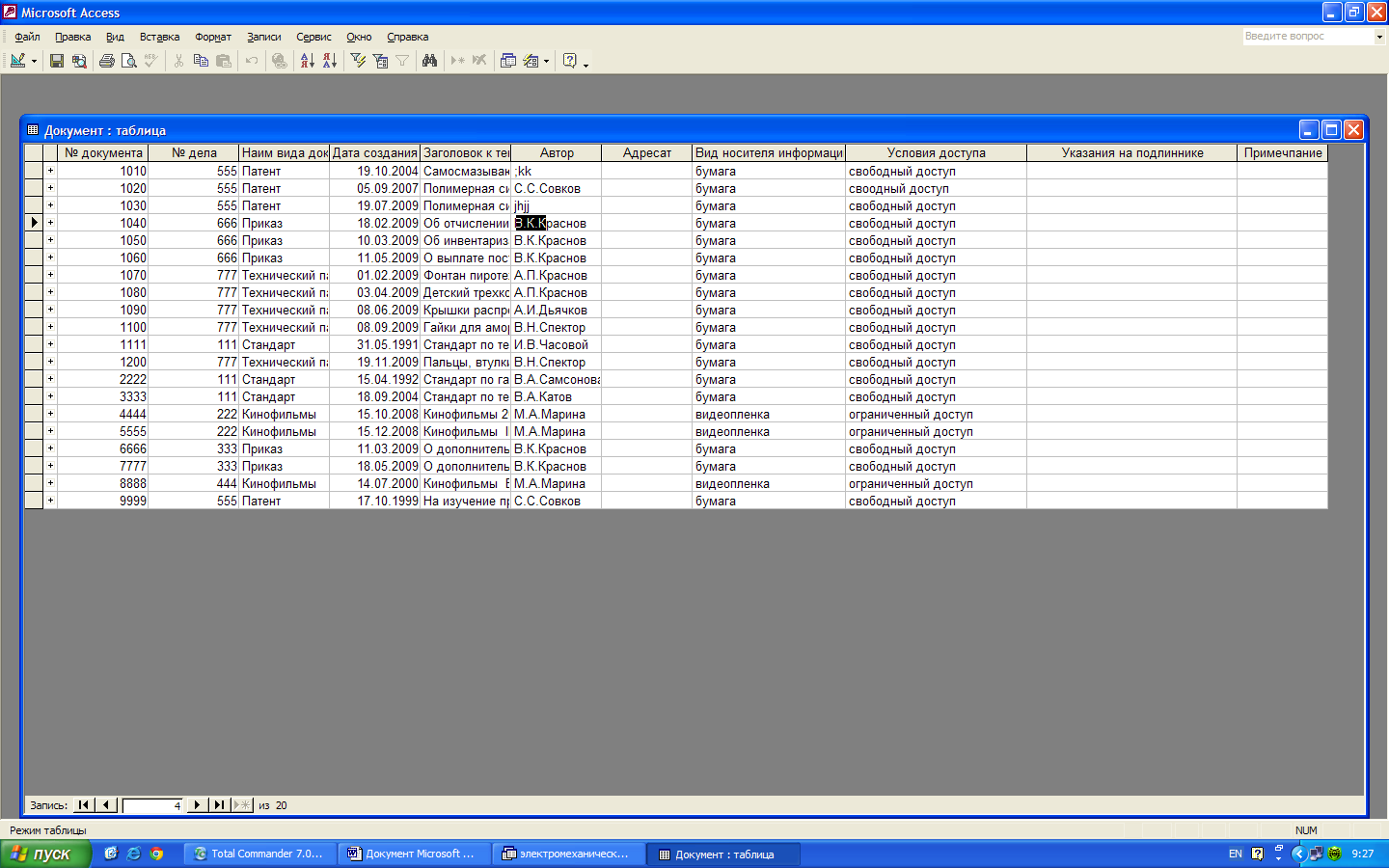This screenshot has height=868, width=1389.
Task: Open the Файл menu
Action: (x=27, y=37)
